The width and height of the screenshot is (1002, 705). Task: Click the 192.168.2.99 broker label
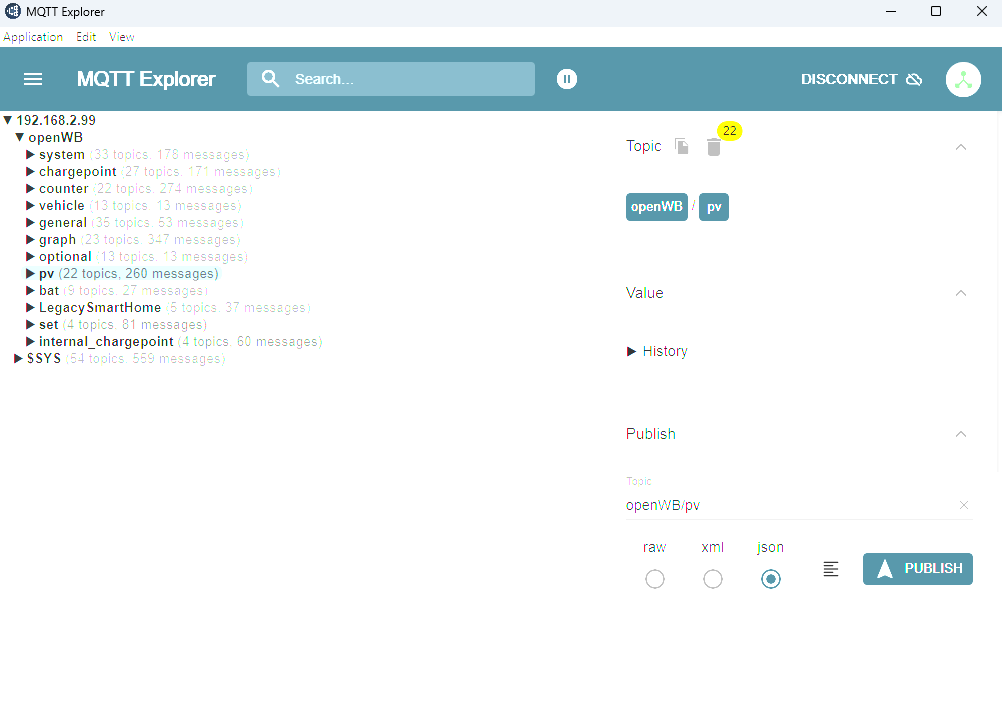pyautogui.click(x=56, y=120)
